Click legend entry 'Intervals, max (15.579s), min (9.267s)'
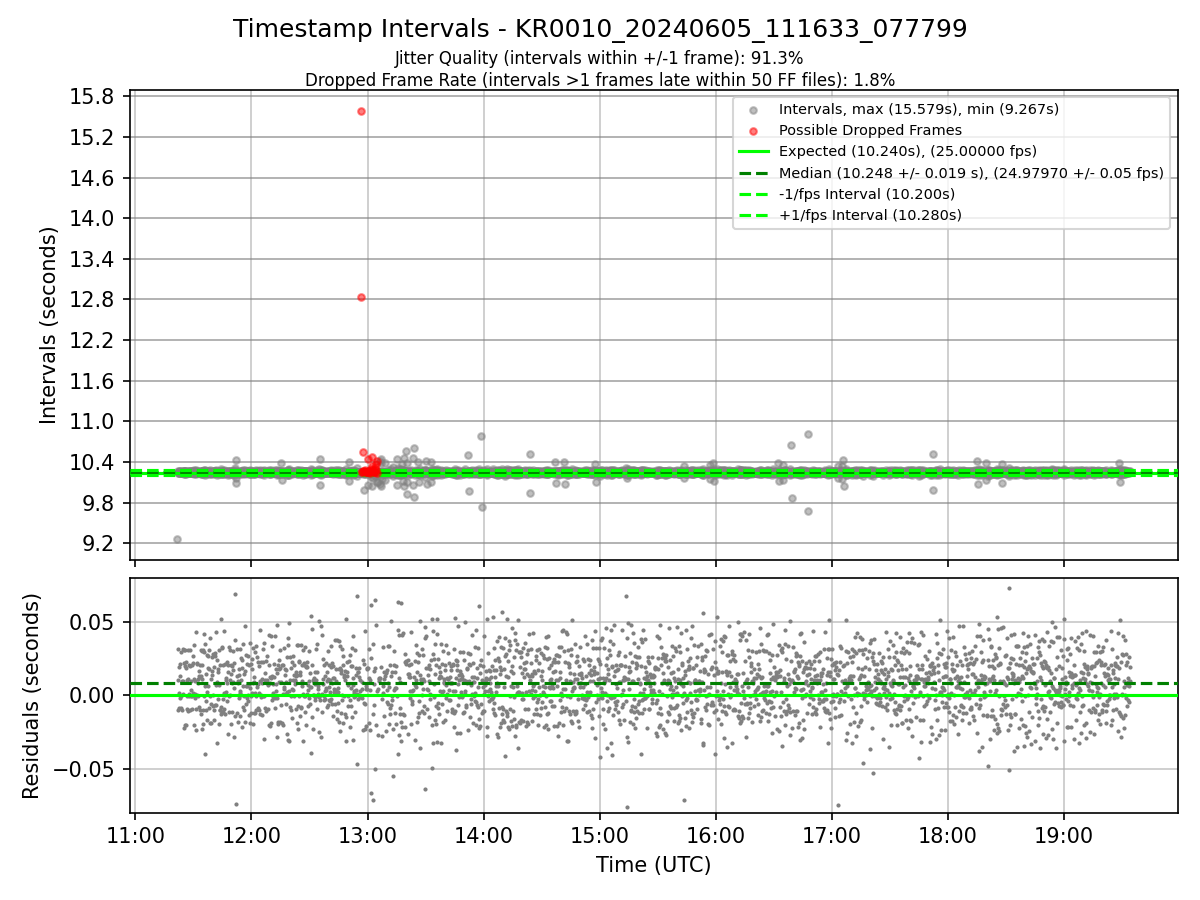 [919, 109]
